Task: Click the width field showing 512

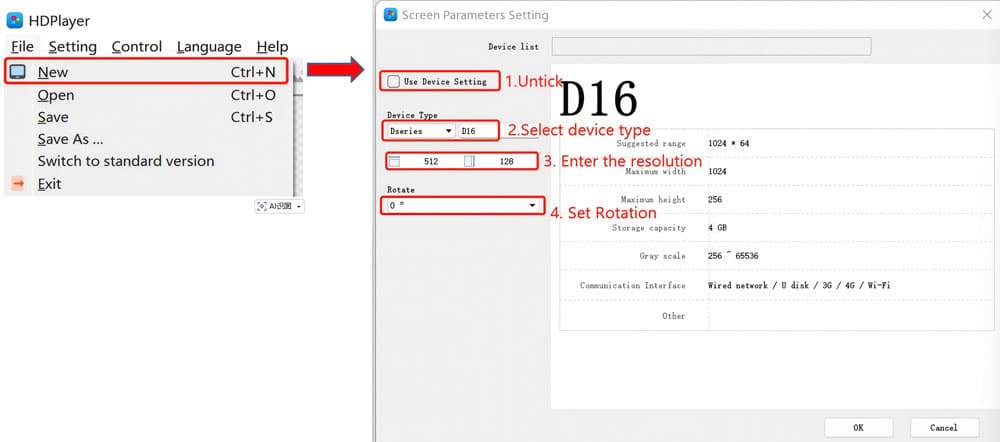Action: [431, 161]
